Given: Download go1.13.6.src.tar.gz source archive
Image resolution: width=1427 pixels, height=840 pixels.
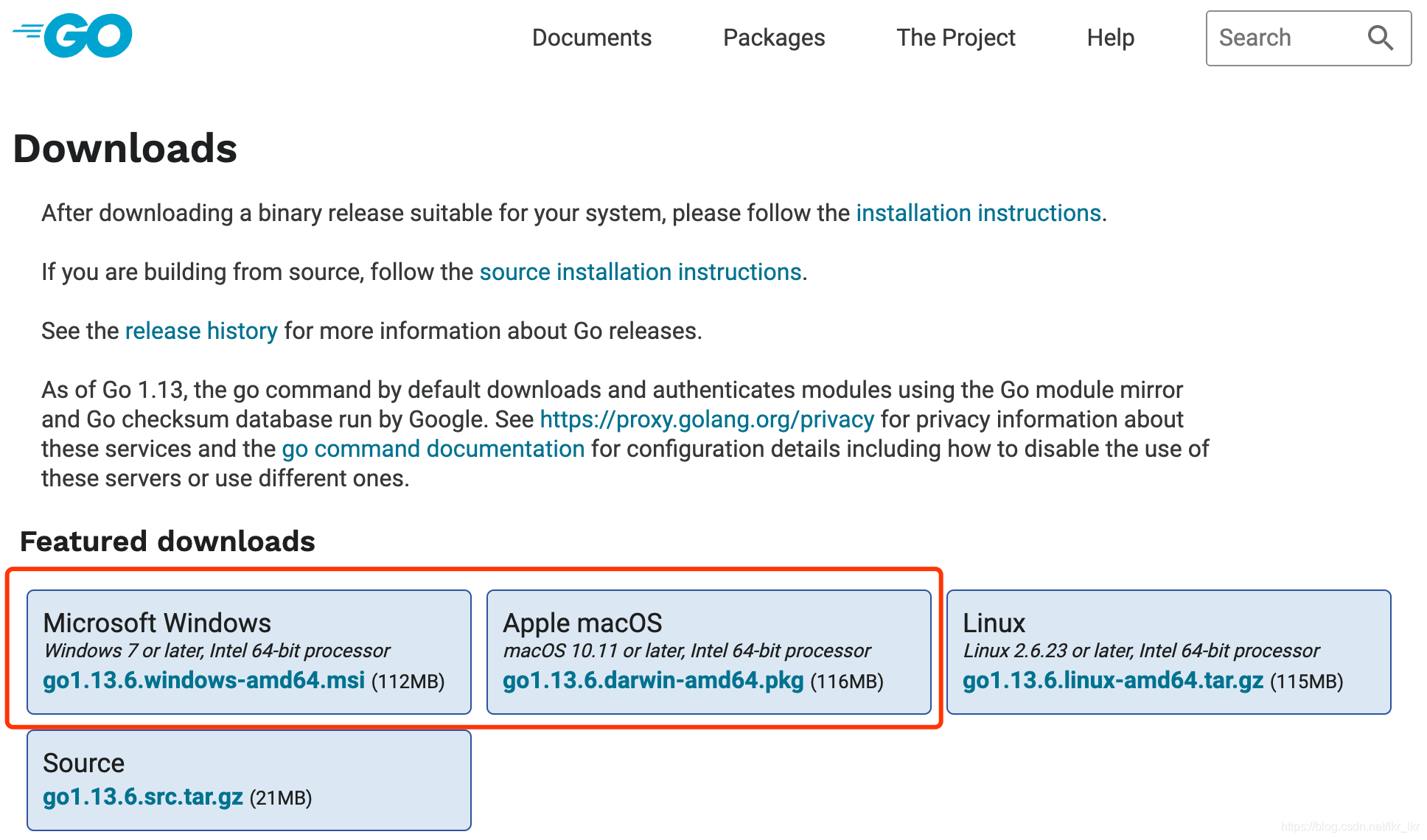Looking at the screenshot, I should [x=143, y=797].
